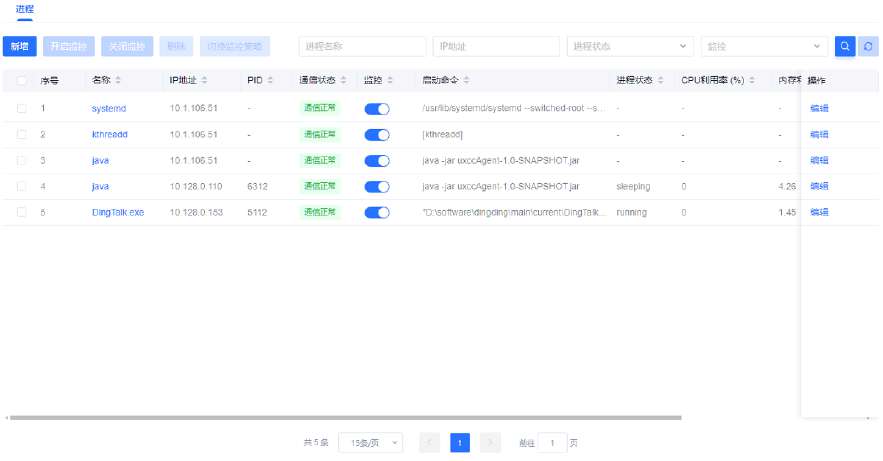Click 编辑 link for PID 6312 java row
This screenshot has height=461, width=883.
pyautogui.click(x=819, y=186)
